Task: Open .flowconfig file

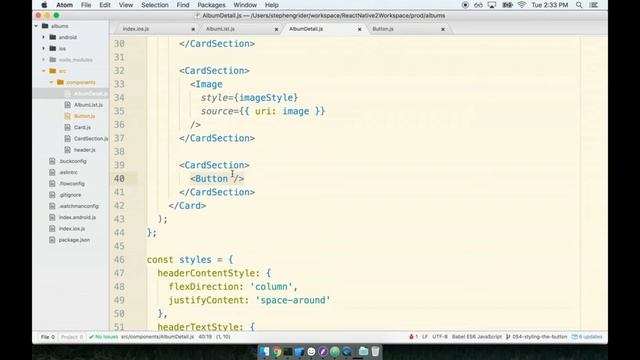Action: tap(71, 184)
